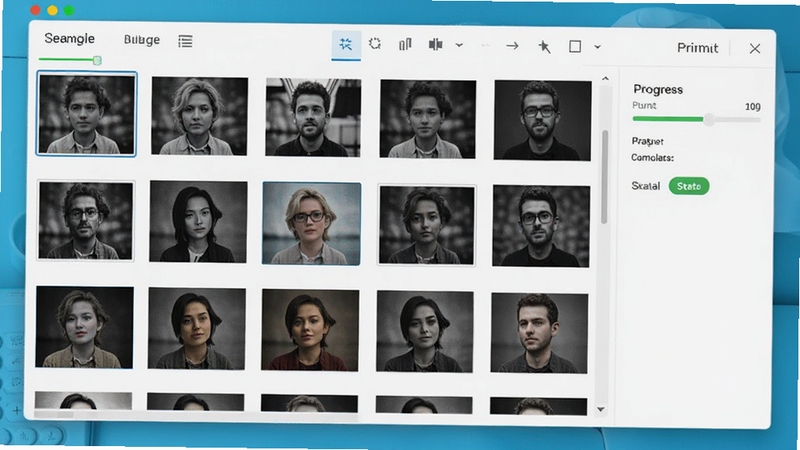The width and height of the screenshot is (800, 450).
Task: Click the scroll down arrow
Action: pos(601,409)
